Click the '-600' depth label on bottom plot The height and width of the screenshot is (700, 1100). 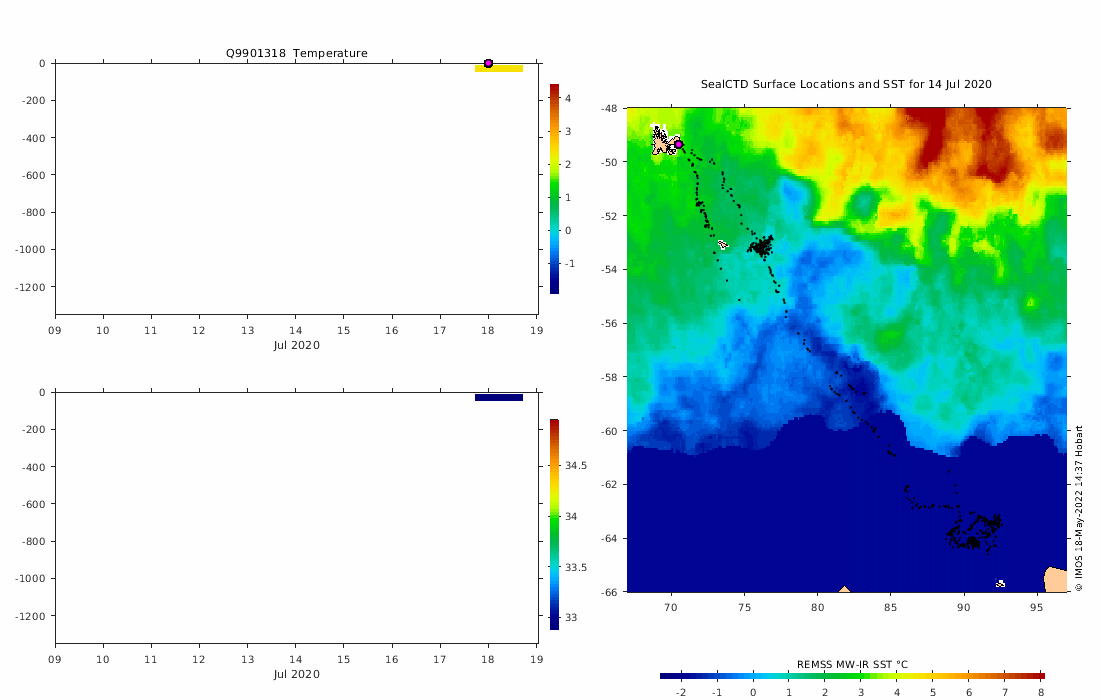click(33, 504)
